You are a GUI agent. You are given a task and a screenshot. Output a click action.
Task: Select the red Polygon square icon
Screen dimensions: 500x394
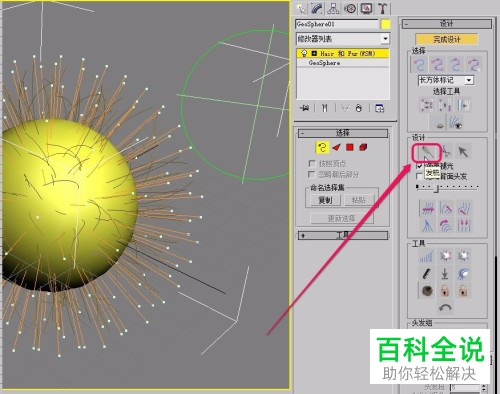tap(350, 147)
